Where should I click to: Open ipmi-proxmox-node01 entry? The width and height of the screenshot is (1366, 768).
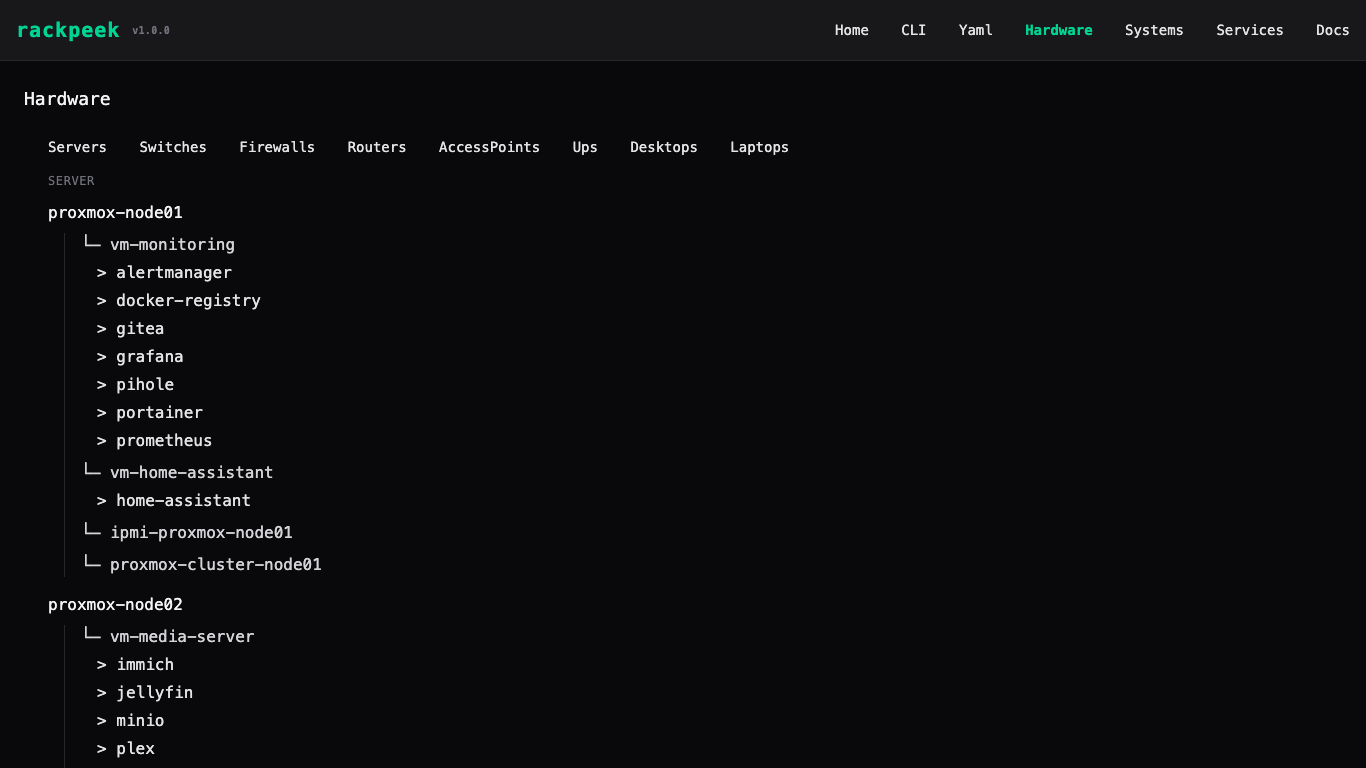click(x=201, y=532)
